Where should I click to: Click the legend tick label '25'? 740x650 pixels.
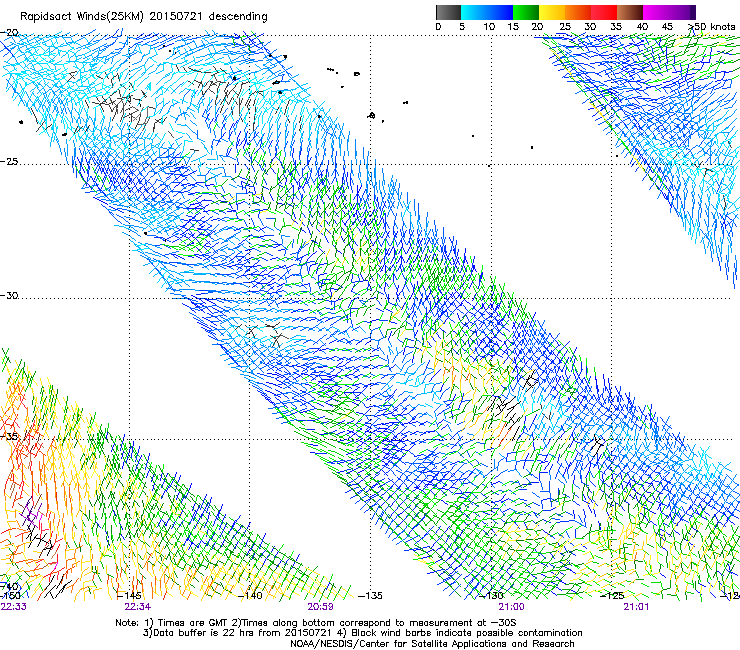pyautogui.click(x=565, y=27)
